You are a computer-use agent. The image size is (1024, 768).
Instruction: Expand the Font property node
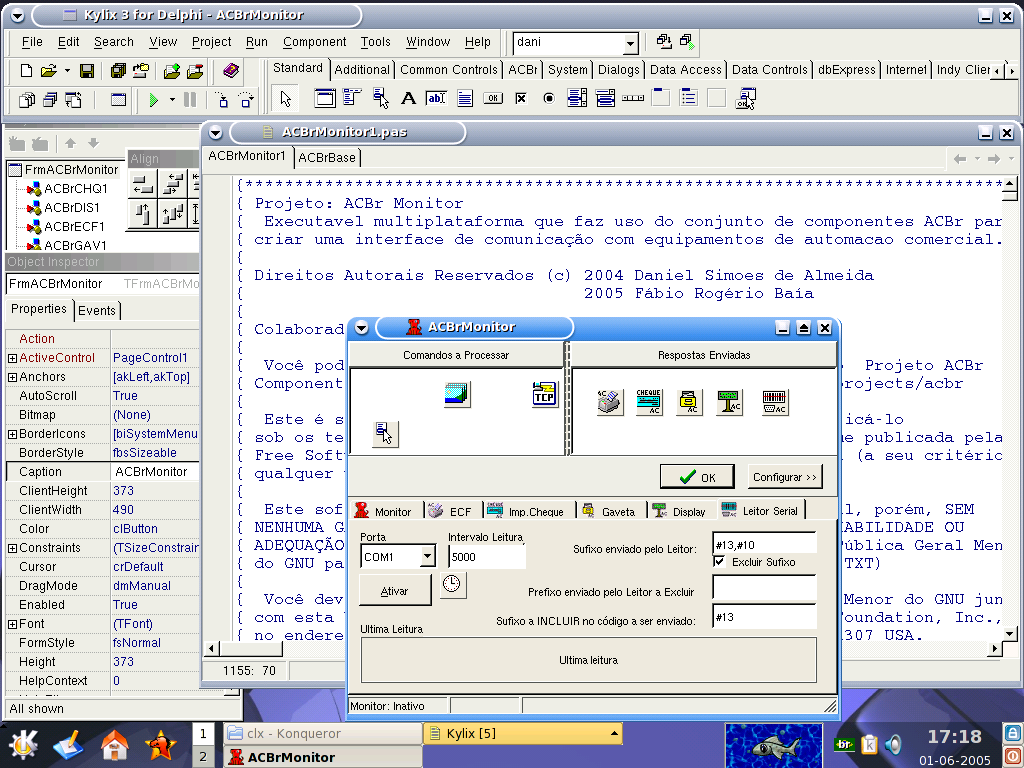coord(12,624)
